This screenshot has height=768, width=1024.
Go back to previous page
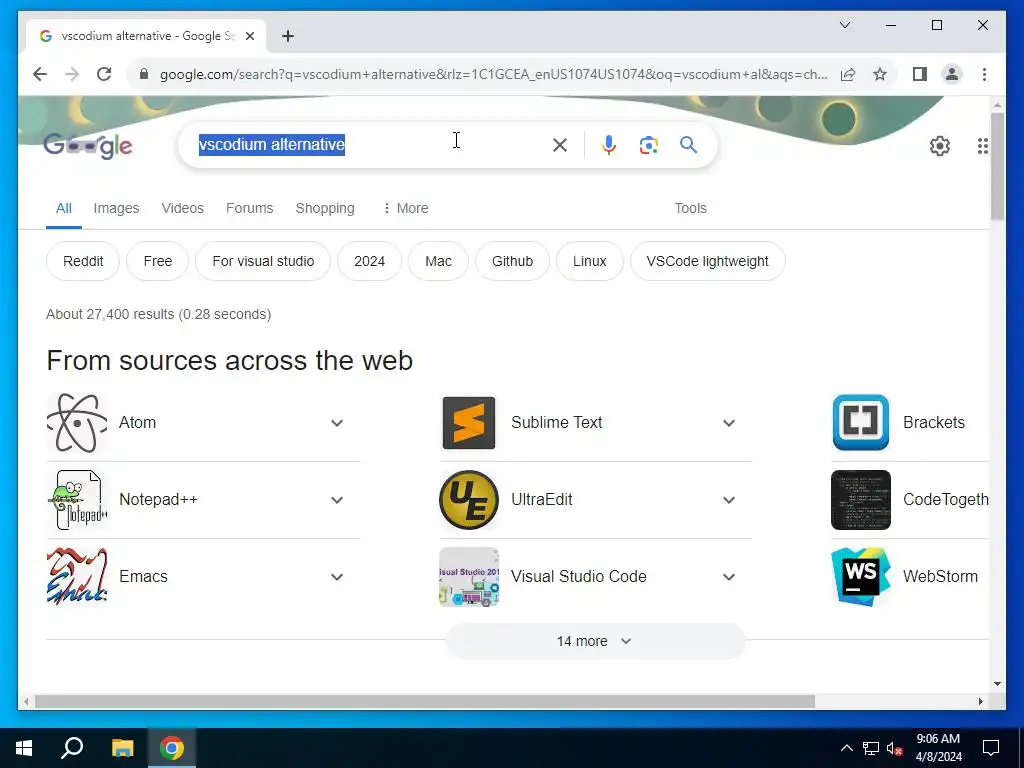(x=40, y=74)
